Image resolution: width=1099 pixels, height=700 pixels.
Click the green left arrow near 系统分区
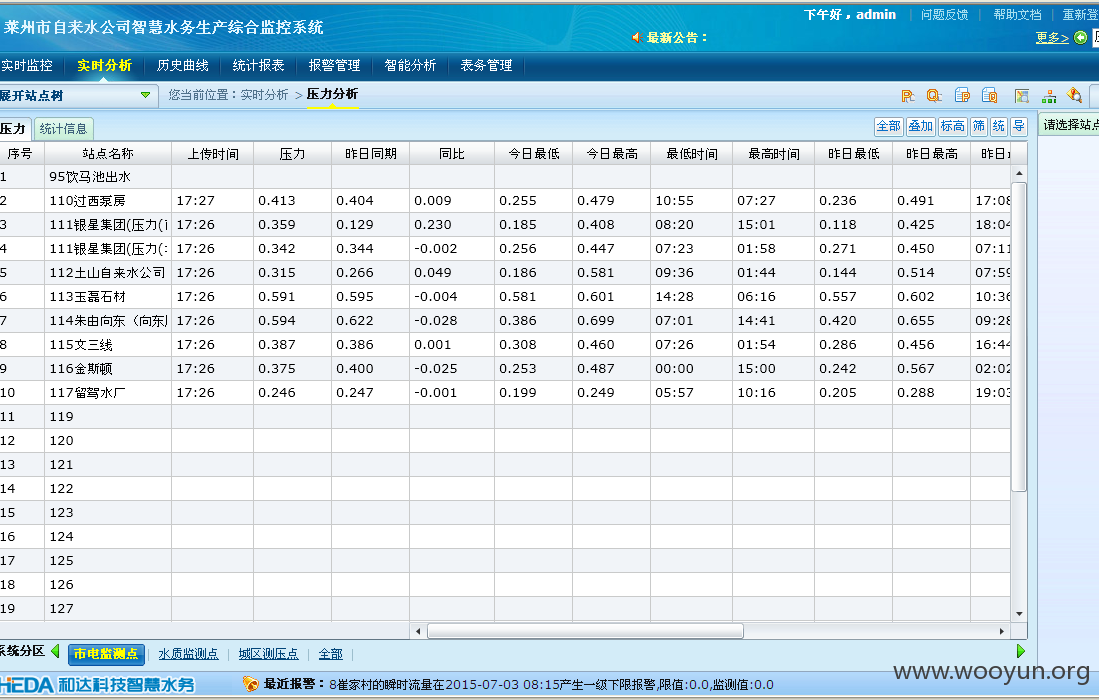(55, 651)
